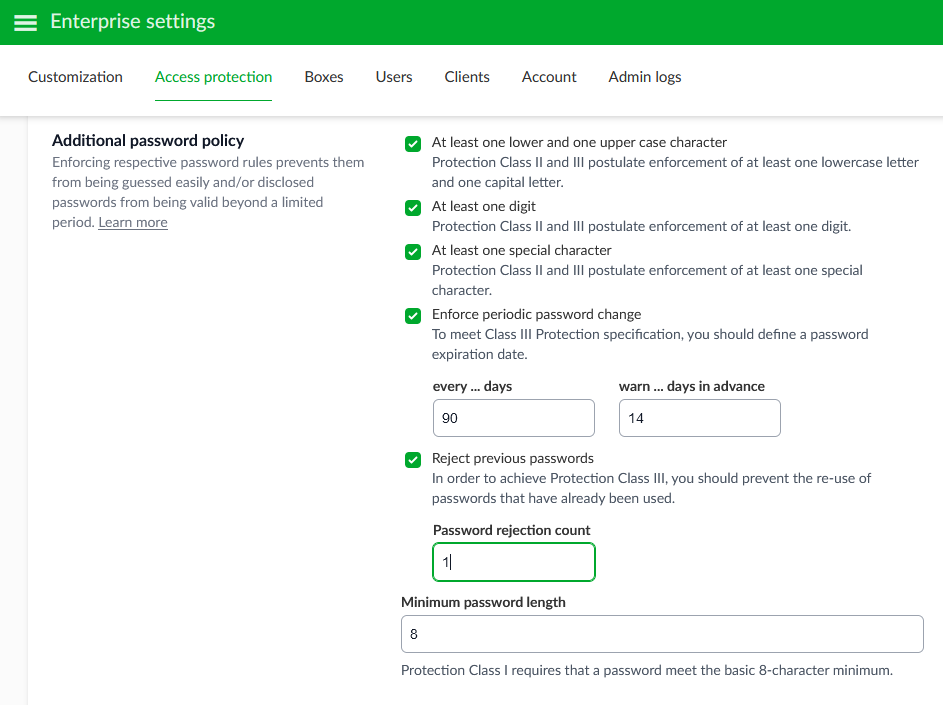Click the every ... days input field

coord(514,418)
